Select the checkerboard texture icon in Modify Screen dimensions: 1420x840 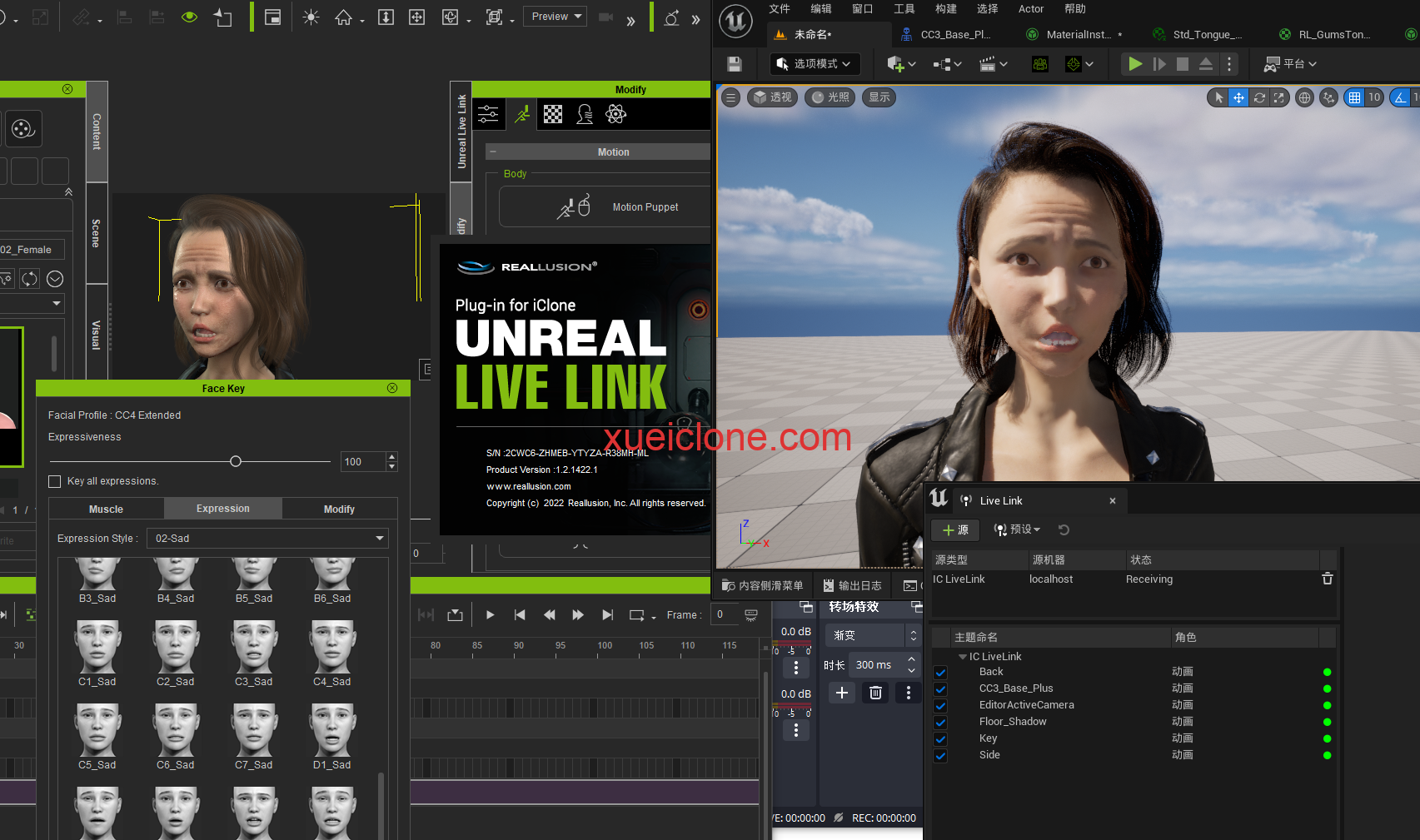click(553, 114)
